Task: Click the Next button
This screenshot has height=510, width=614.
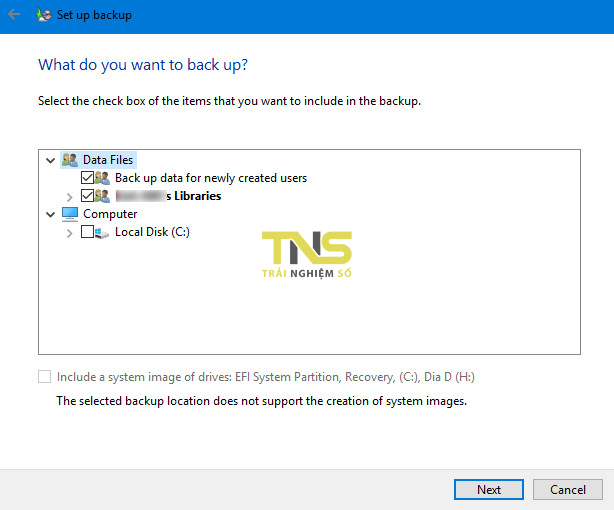Action: tap(489, 489)
